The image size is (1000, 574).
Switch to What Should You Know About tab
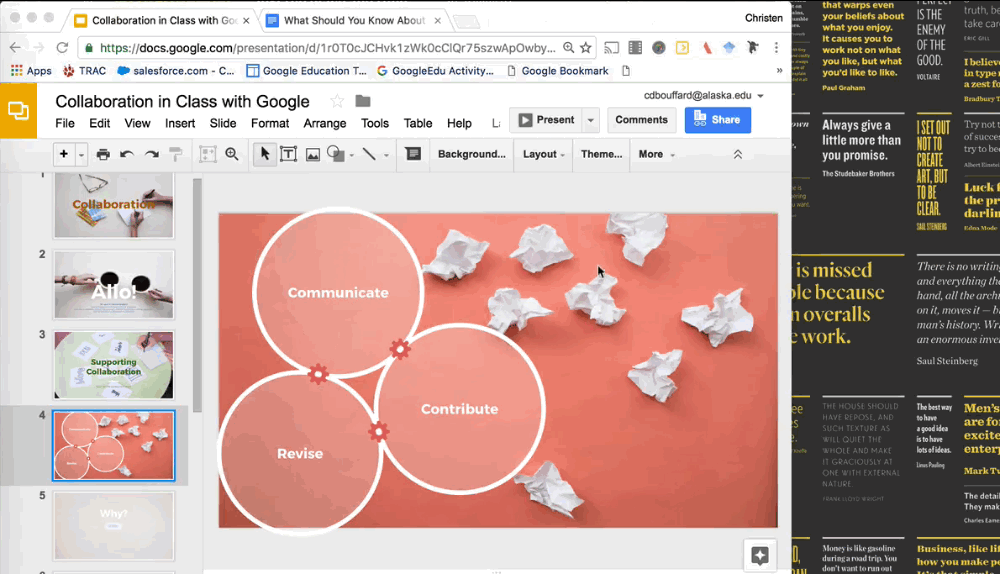pyautogui.click(x=354, y=20)
